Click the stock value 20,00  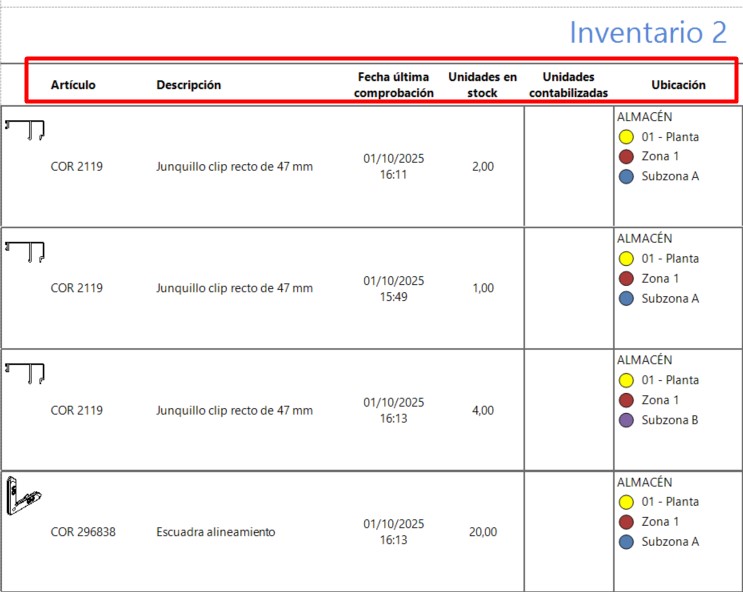(483, 532)
